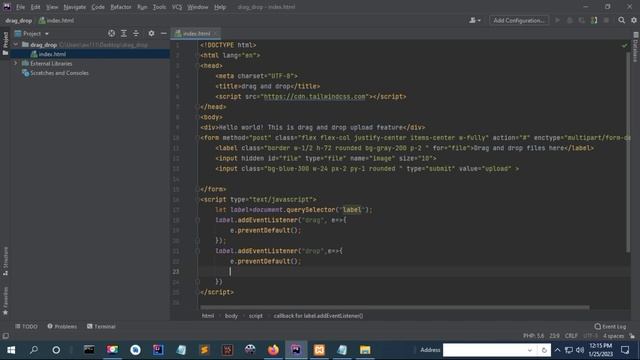Click the Start Listening for PHP Debug icon
The width and height of the screenshot is (640, 360).
594,20
